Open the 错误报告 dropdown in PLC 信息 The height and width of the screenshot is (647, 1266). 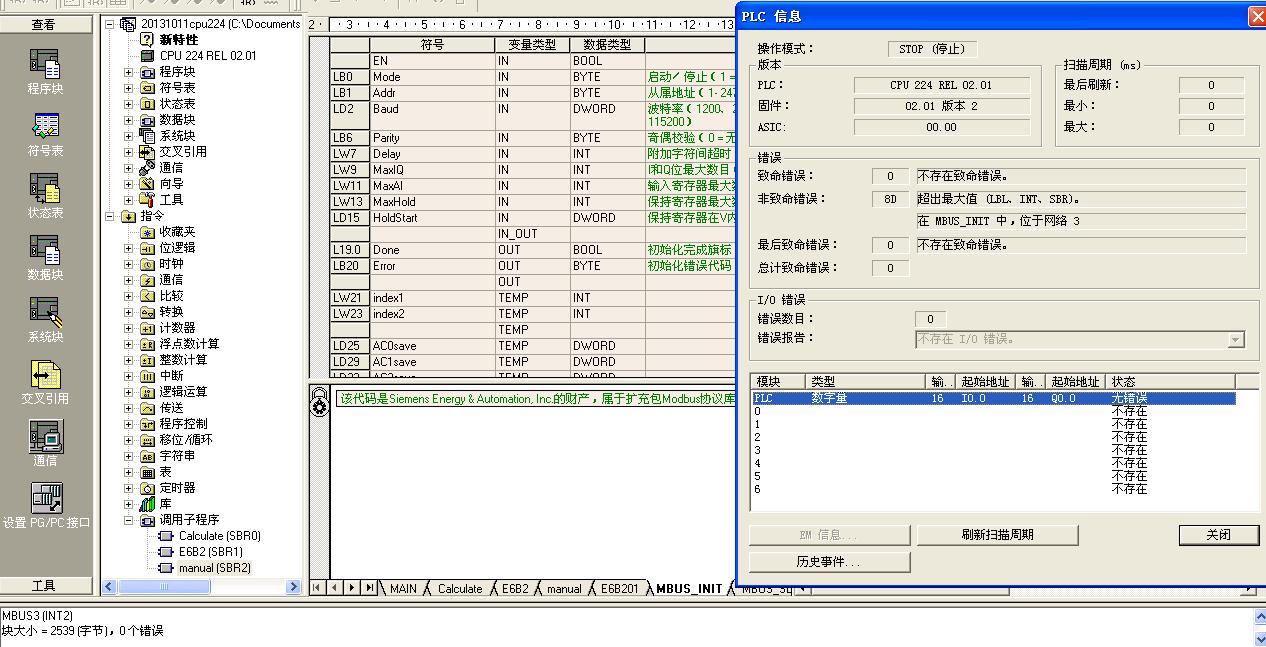click(1236, 340)
